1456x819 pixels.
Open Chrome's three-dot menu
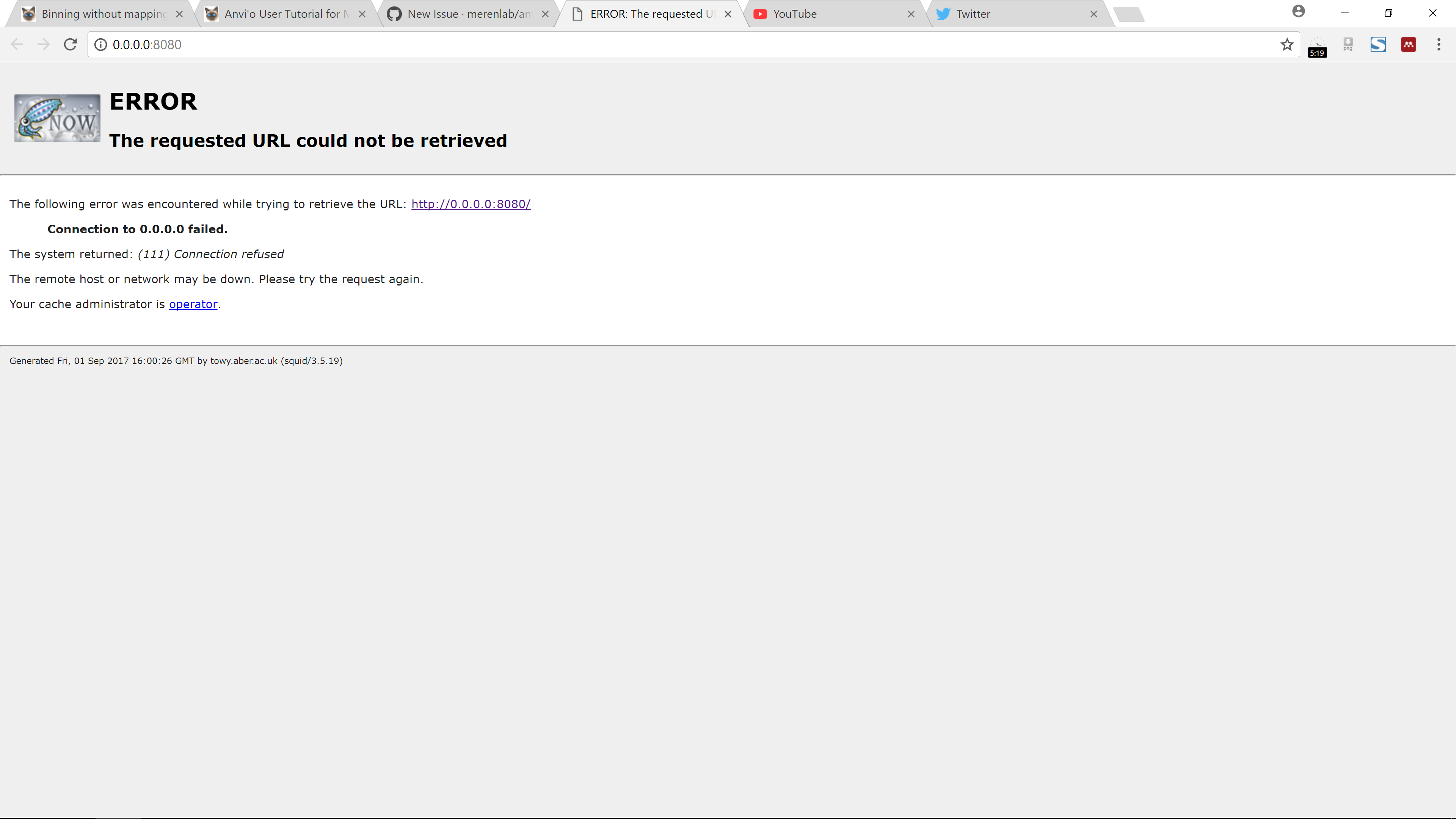click(x=1439, y=45)
